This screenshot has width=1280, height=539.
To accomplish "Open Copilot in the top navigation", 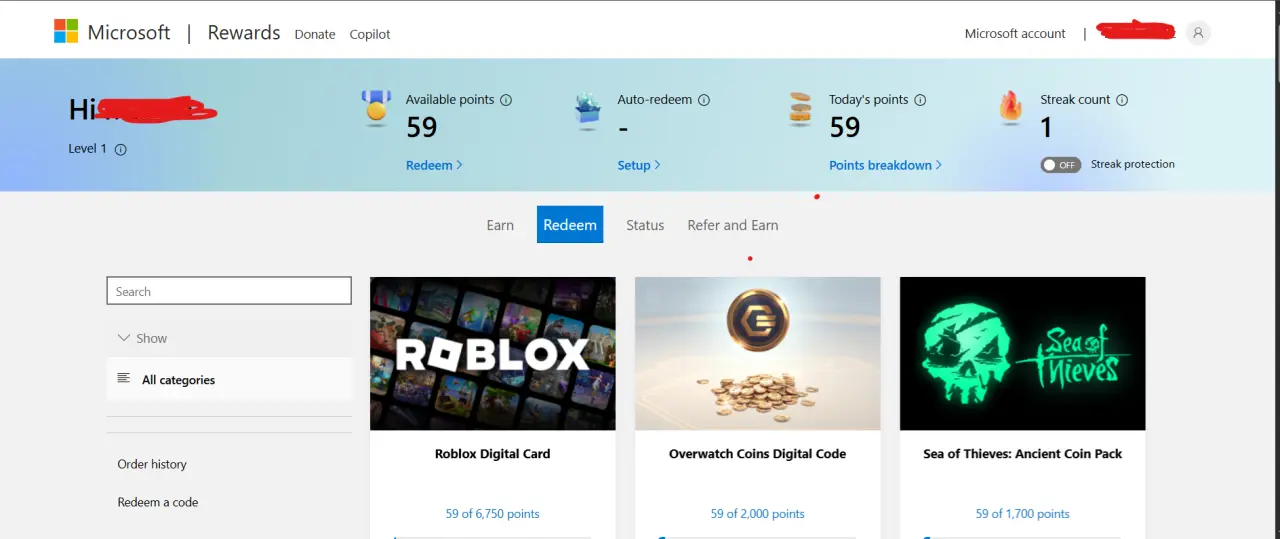I will coord(370,34).
